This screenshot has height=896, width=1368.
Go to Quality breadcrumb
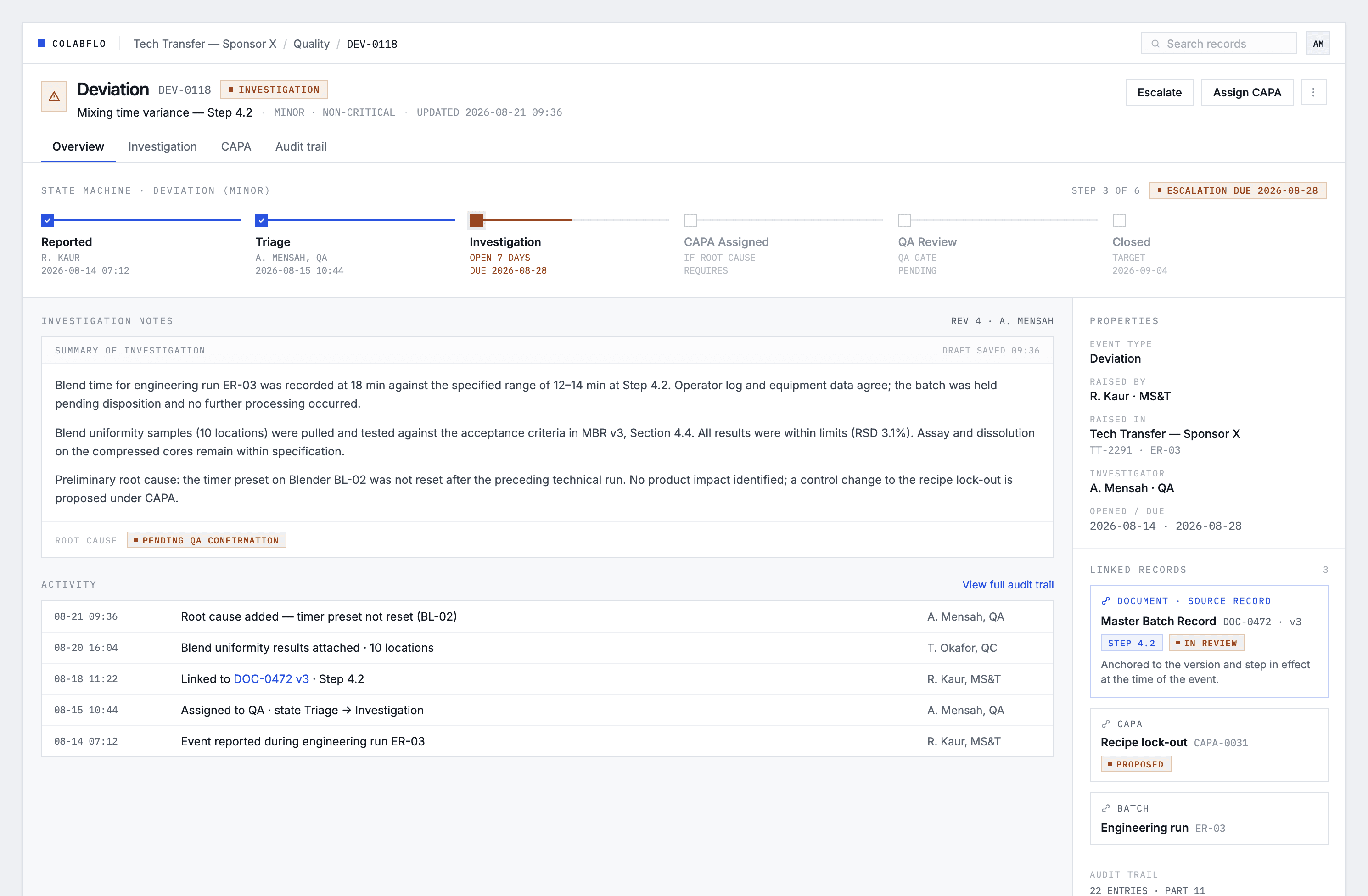[x=311, y=44]
